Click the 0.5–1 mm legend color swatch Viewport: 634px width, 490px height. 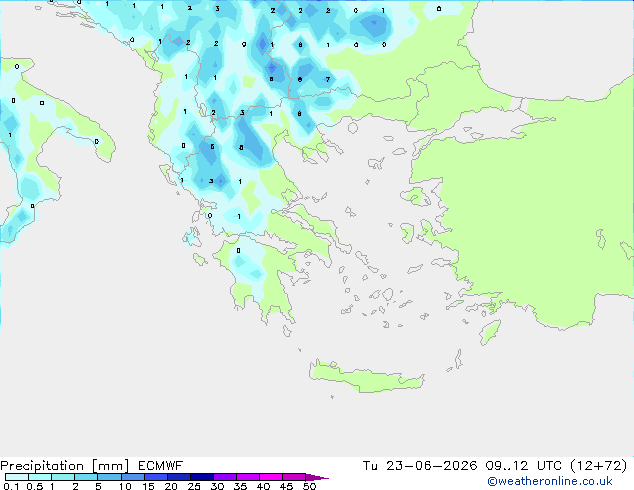(x=40, y=477)
